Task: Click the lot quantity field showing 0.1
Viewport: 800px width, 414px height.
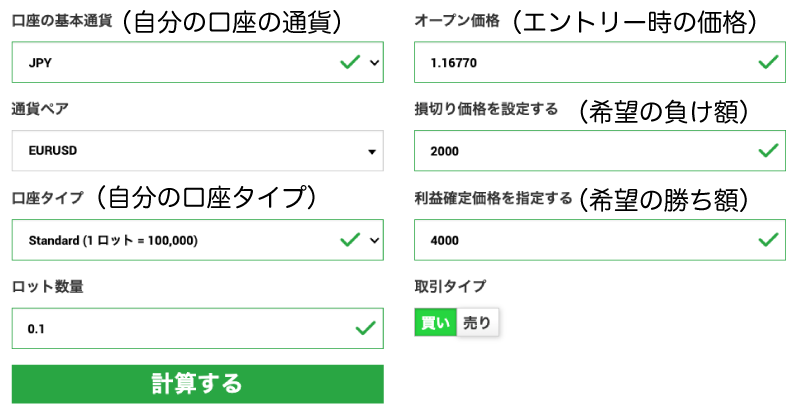Action: click(180, 328)
